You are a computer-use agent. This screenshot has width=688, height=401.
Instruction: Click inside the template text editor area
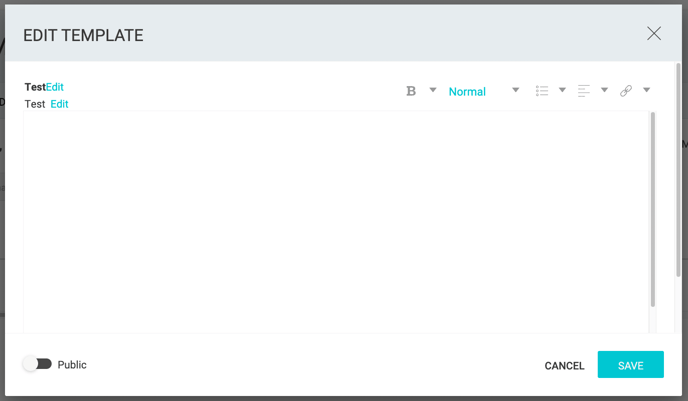click(x=336, y=222)
